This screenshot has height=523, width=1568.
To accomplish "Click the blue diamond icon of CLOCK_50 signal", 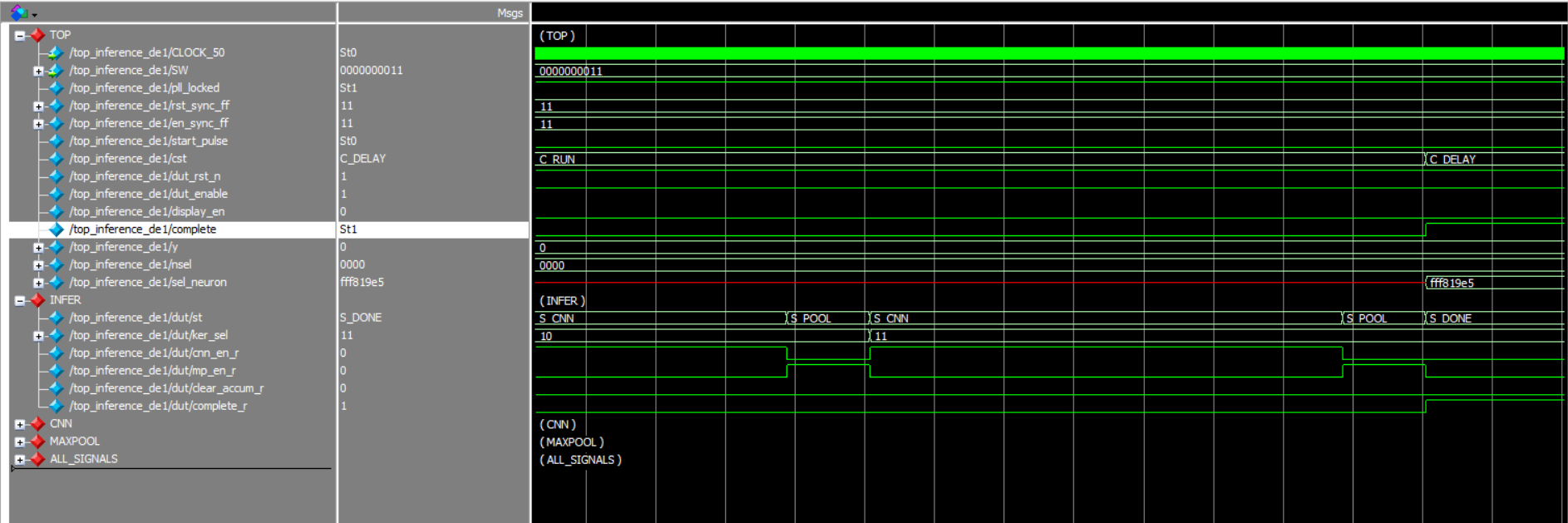I will tap(56, 52).
